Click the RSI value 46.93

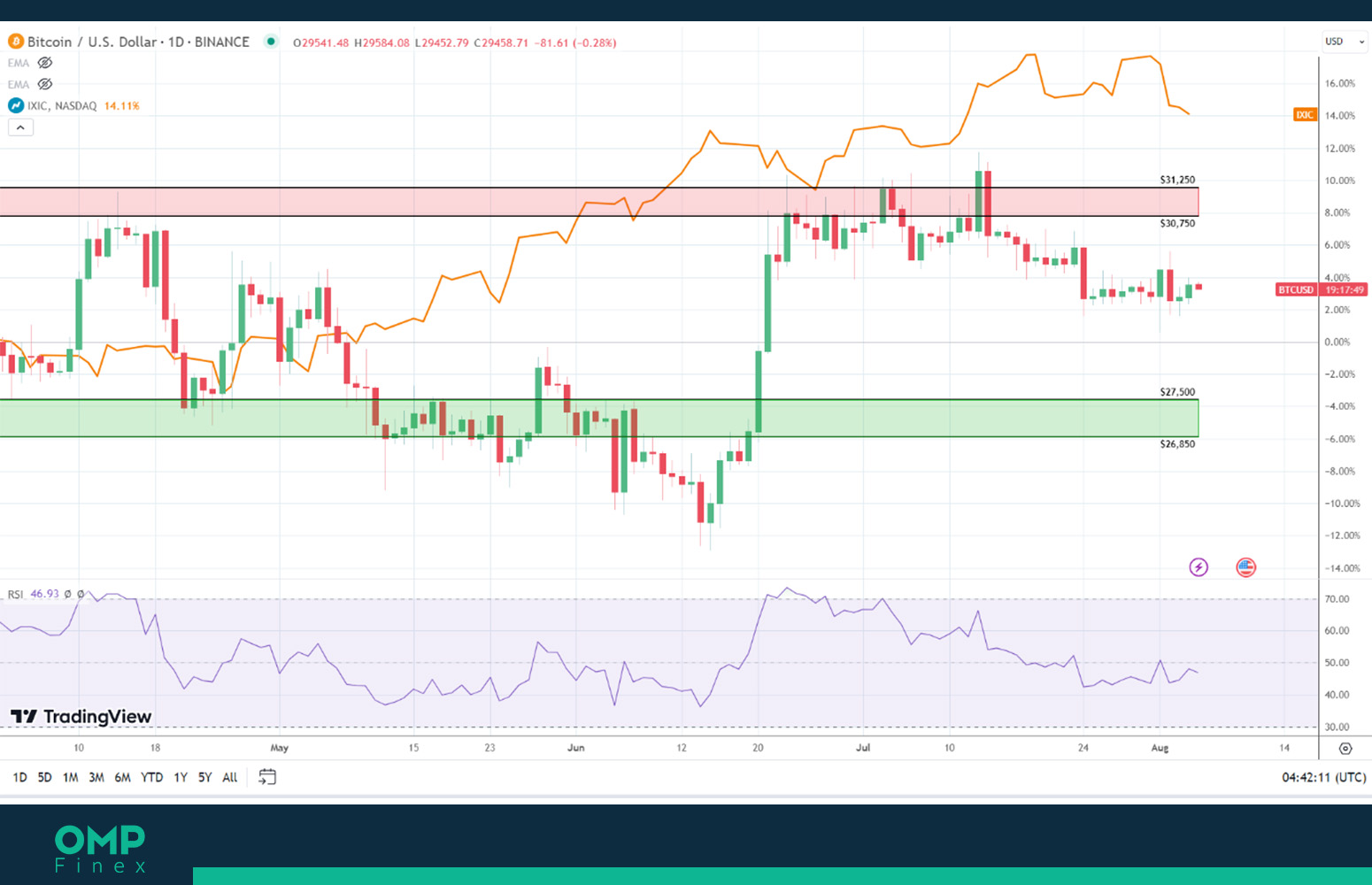[44, 594]
